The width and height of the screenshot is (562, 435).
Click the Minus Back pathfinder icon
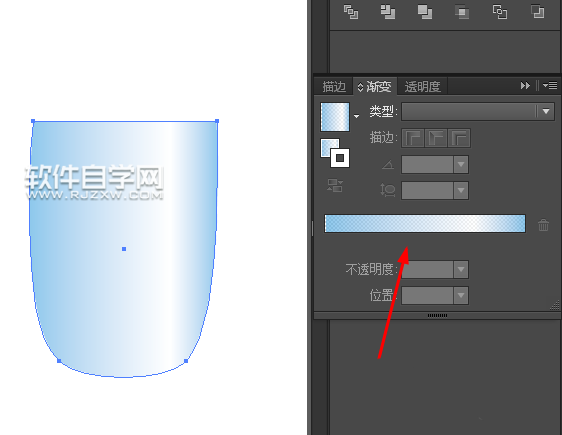(x=537, y=12)
